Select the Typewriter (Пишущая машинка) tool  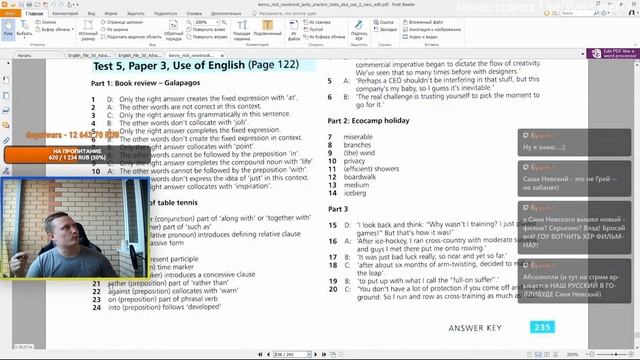(x=242, y=30)
